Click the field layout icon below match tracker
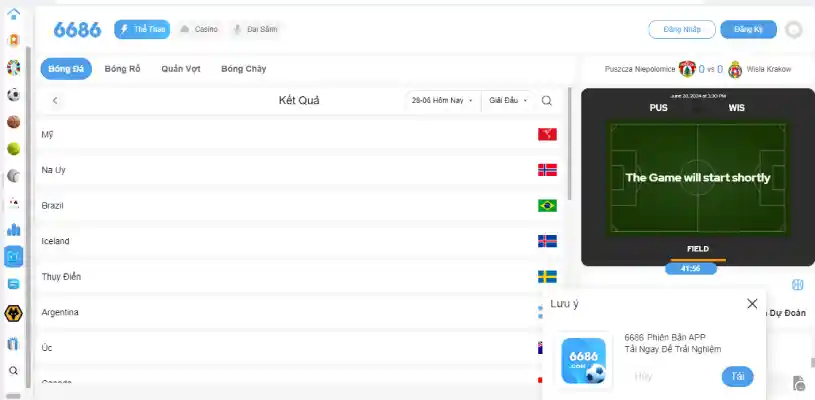Viewport: 815px width, 400px height. click(797, 285)
